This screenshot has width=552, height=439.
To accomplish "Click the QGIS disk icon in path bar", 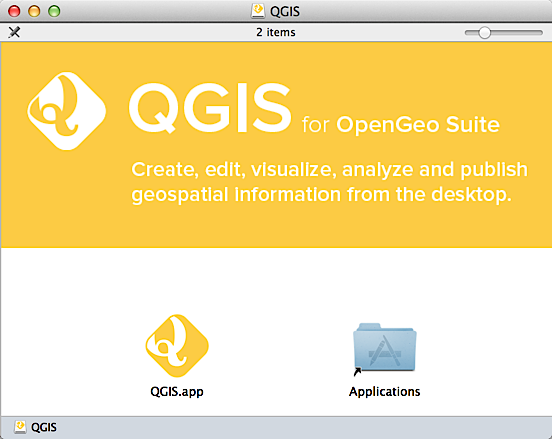I will click(20, 427).
